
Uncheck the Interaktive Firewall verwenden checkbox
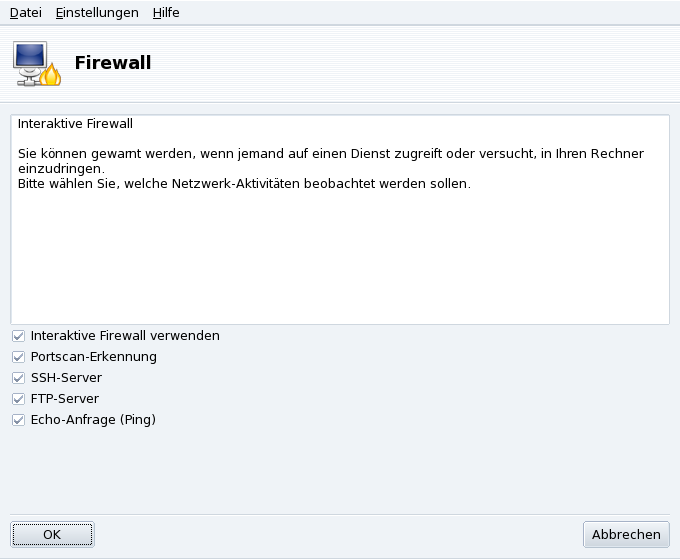[18, 336]
